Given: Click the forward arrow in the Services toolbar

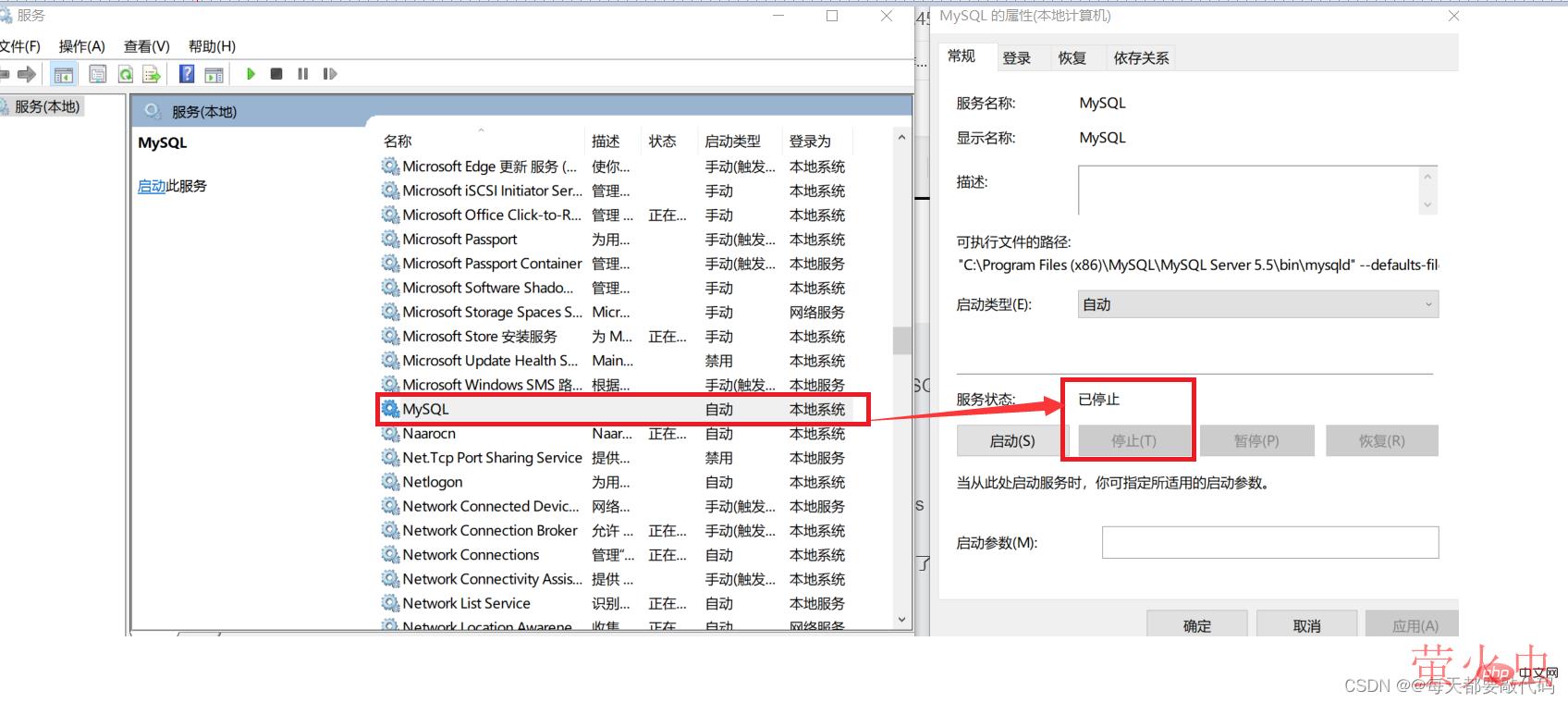Looking at the screenshot, I should tap(27, 74).
